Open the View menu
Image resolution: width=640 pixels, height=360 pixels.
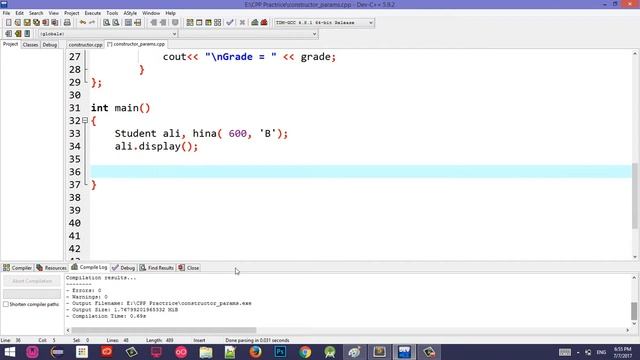coord(53,13)
